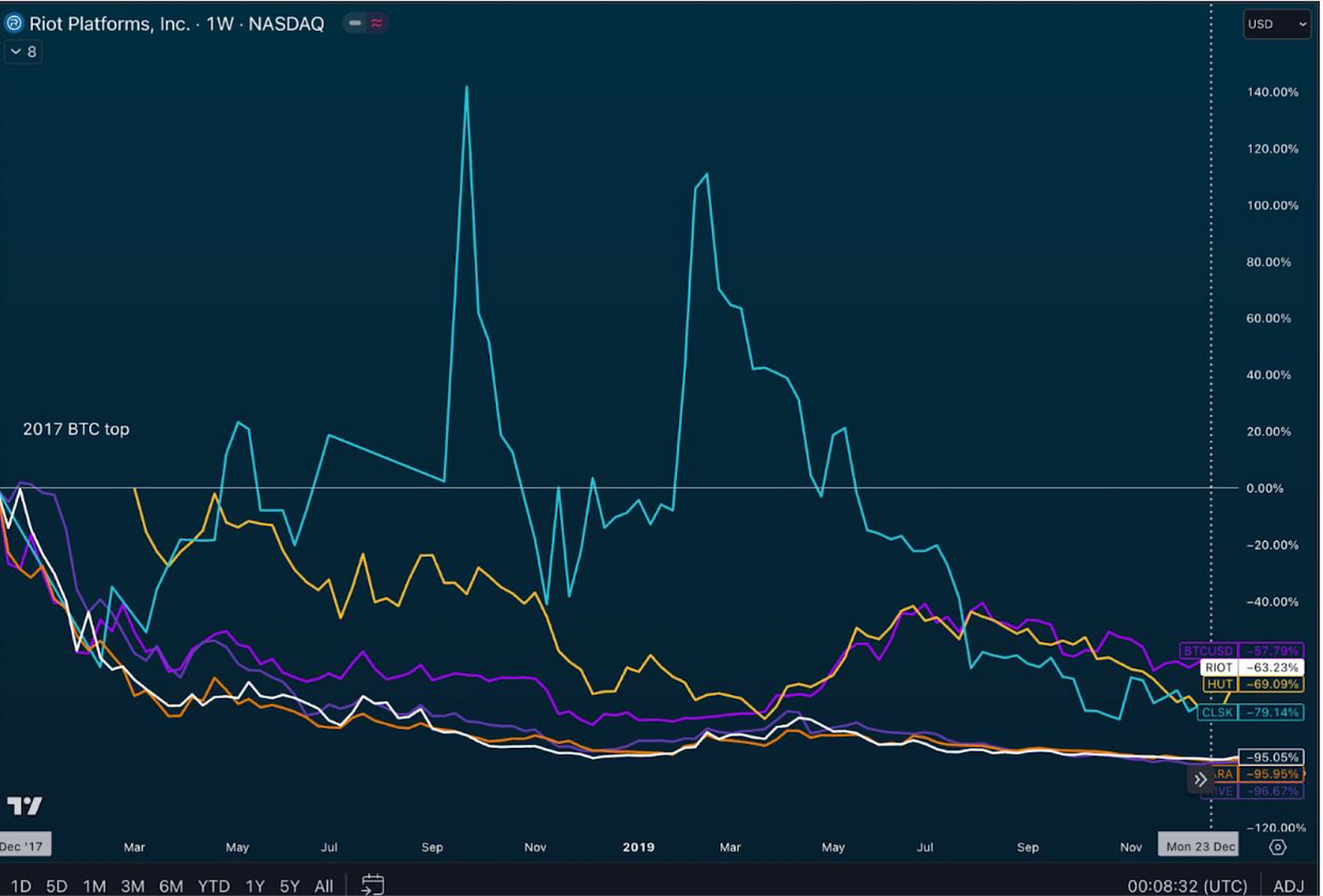Click the 2019 label on time axis
The image size is (1323, 896).
[639, 847]
